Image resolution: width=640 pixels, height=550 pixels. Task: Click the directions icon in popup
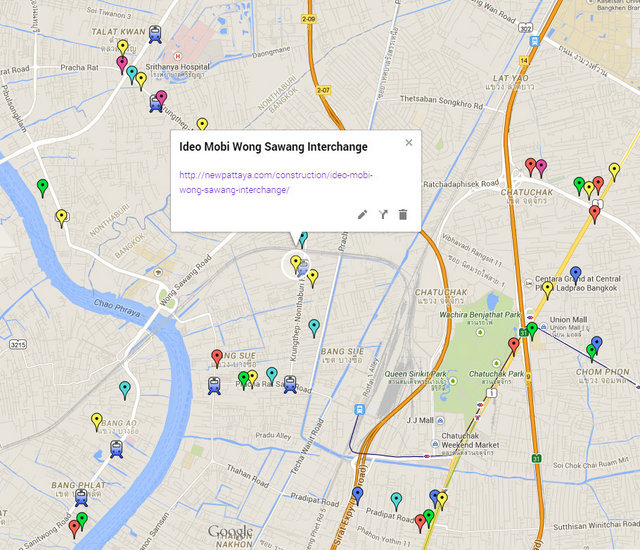point(383,214)
